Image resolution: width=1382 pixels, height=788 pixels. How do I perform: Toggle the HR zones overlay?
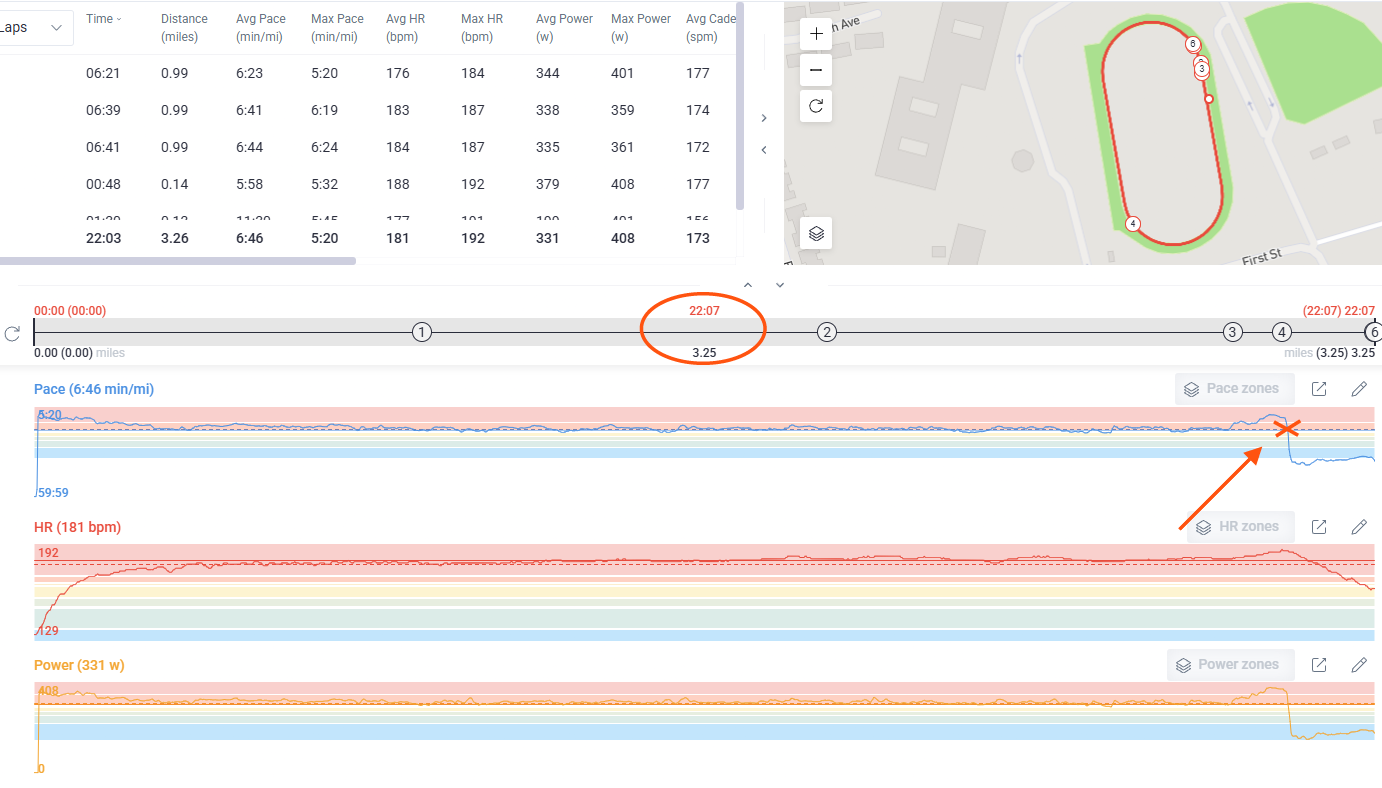click(1240, 526)
